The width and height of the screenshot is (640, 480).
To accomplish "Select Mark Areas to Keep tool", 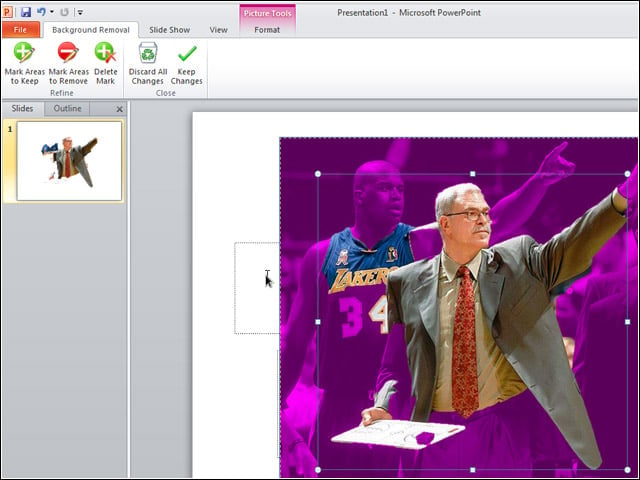I will coord(24,64).
